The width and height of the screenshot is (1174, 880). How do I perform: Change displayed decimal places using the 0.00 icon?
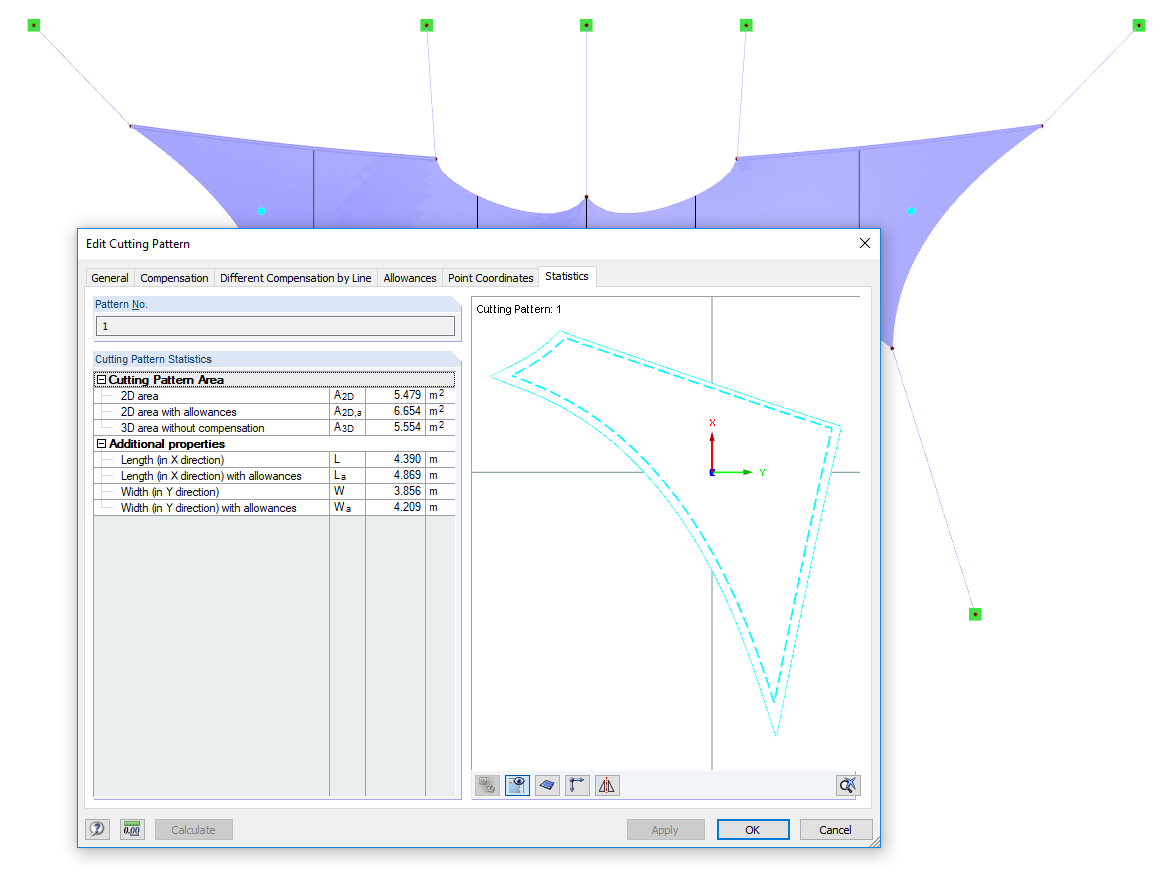coord(131,829)
